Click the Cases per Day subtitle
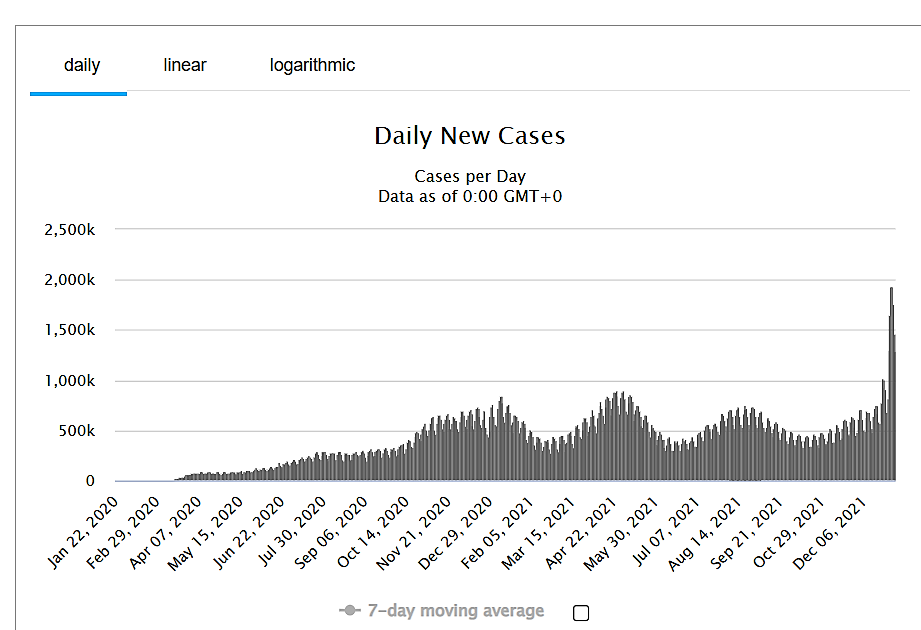Screen dimensions: 921x630 click(x=470, y=176)
